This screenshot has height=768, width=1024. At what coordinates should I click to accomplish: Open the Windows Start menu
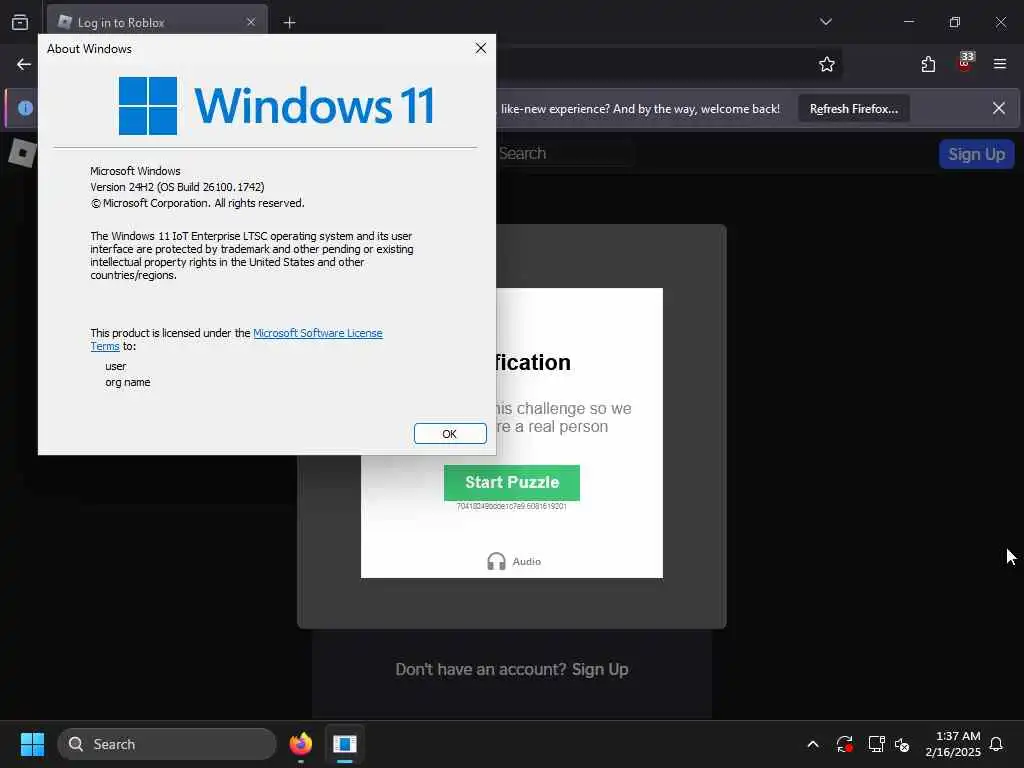point(32,744)
